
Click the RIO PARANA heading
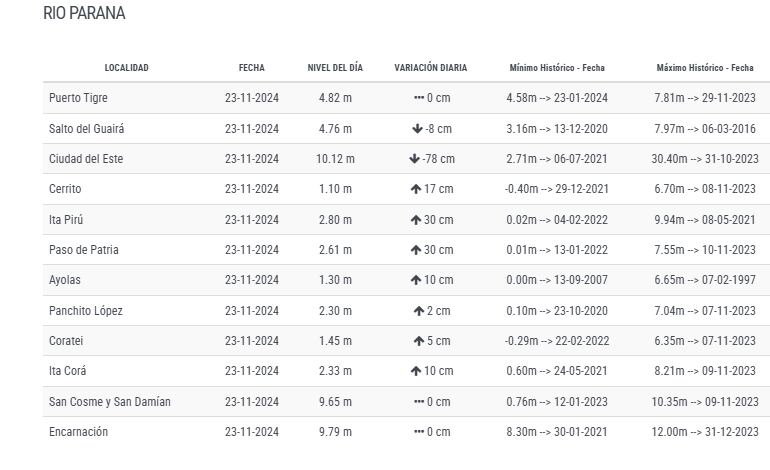84,14
